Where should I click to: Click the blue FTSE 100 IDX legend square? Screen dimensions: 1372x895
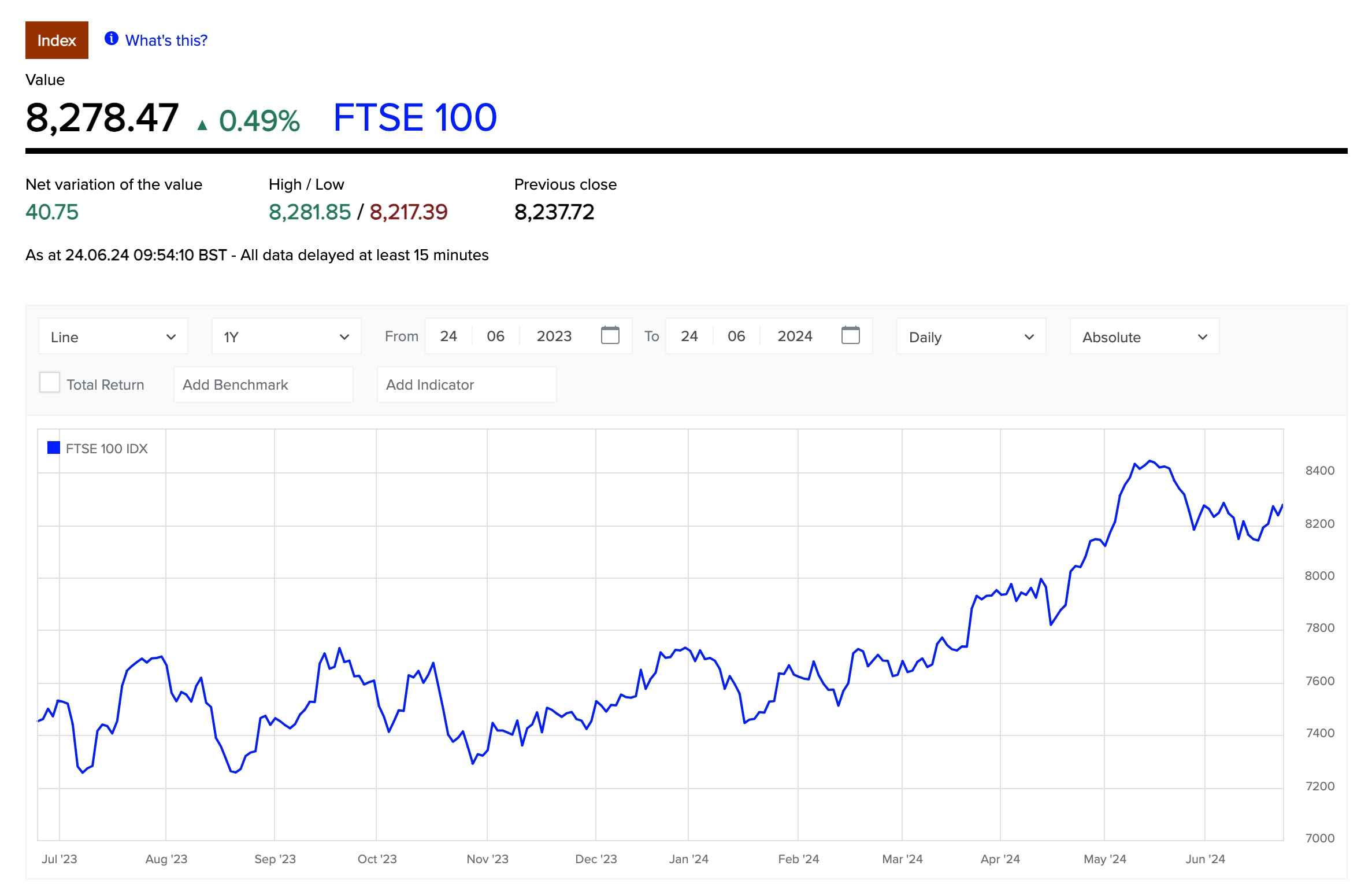click(54, 448)
